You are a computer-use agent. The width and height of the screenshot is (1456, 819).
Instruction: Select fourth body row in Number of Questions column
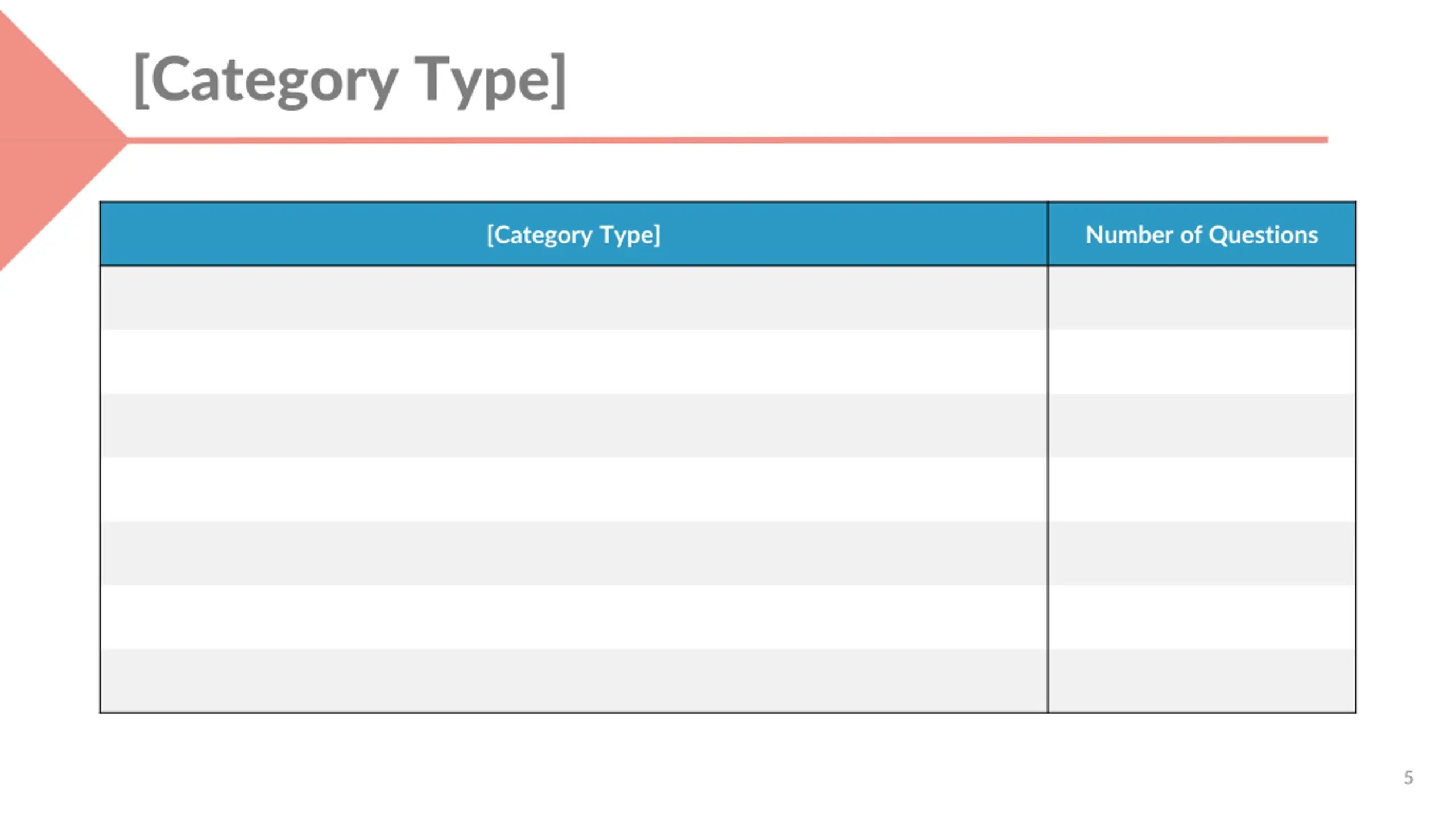coord(1202,489)
